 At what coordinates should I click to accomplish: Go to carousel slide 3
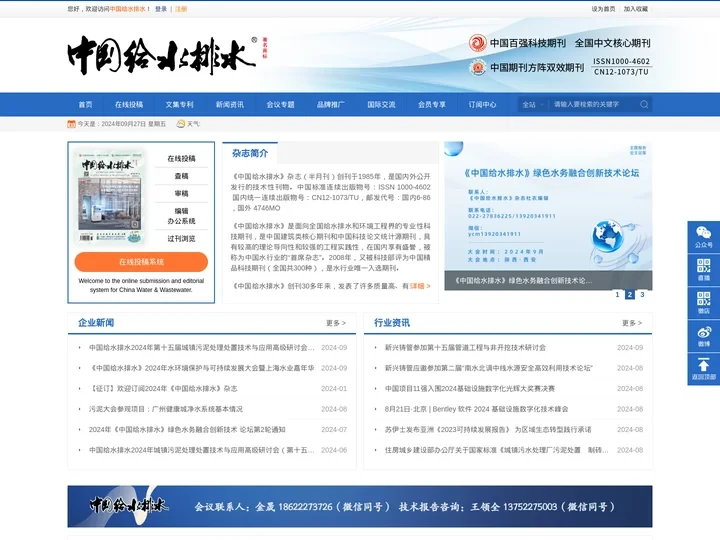[642, 294]
